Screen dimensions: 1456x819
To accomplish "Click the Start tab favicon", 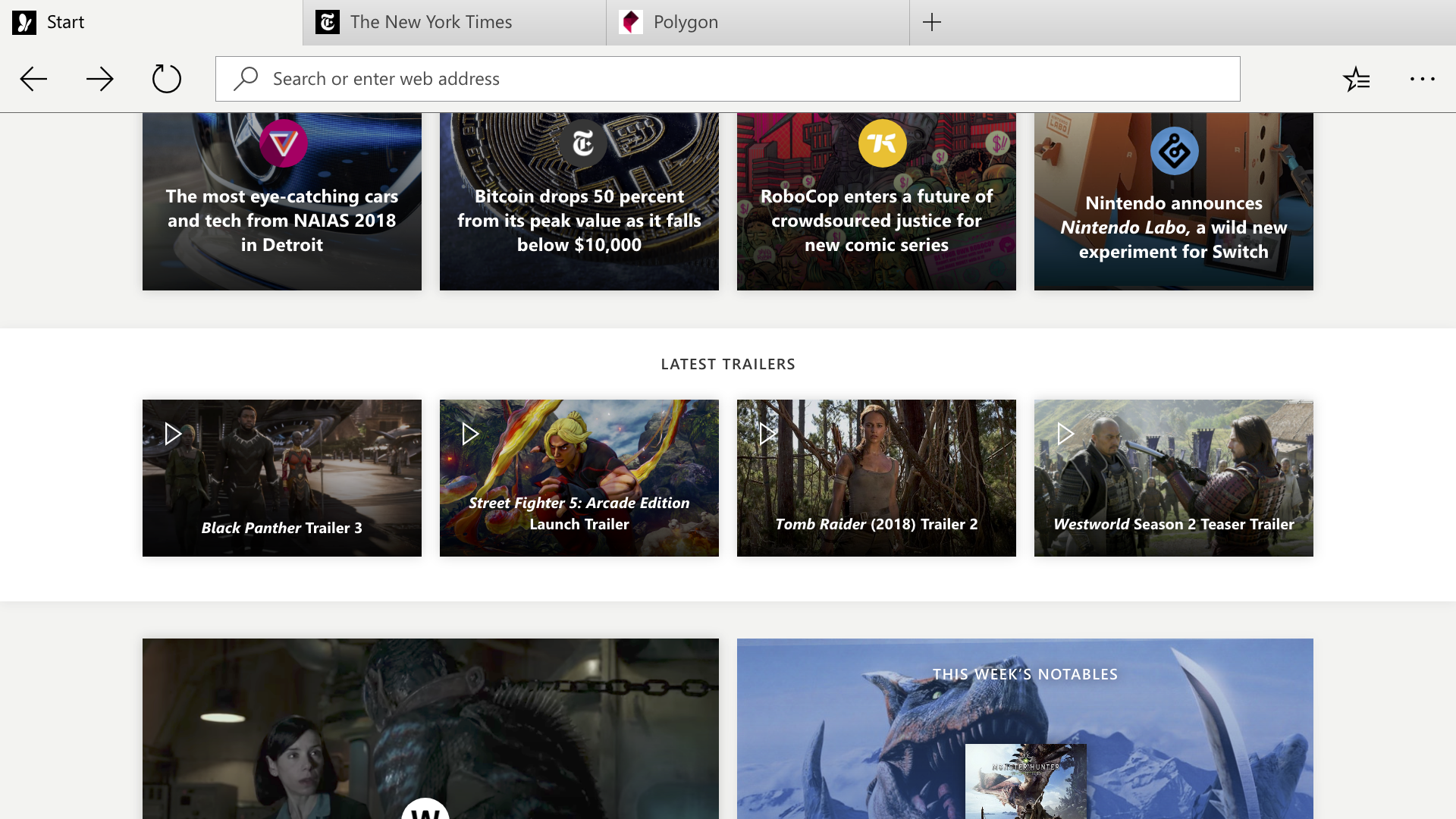I will click(x=24, y=22).
